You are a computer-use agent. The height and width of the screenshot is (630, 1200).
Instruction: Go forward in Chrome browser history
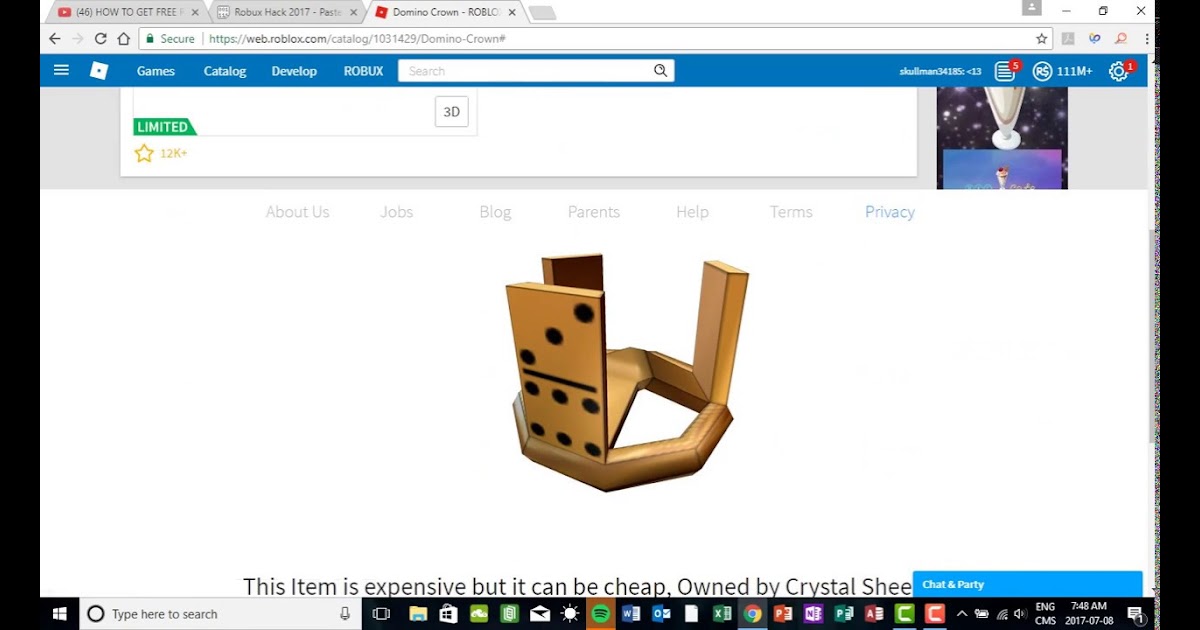click(x=77, y=39)
